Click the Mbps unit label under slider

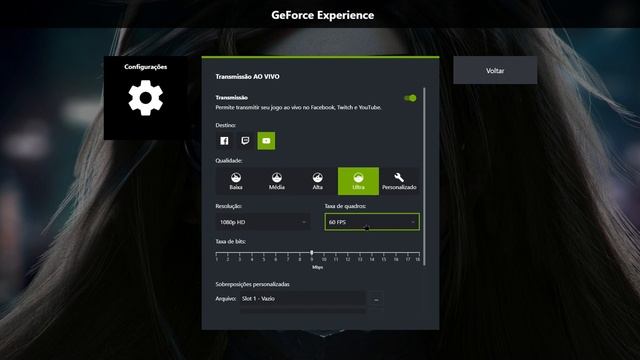click(318, 267)
